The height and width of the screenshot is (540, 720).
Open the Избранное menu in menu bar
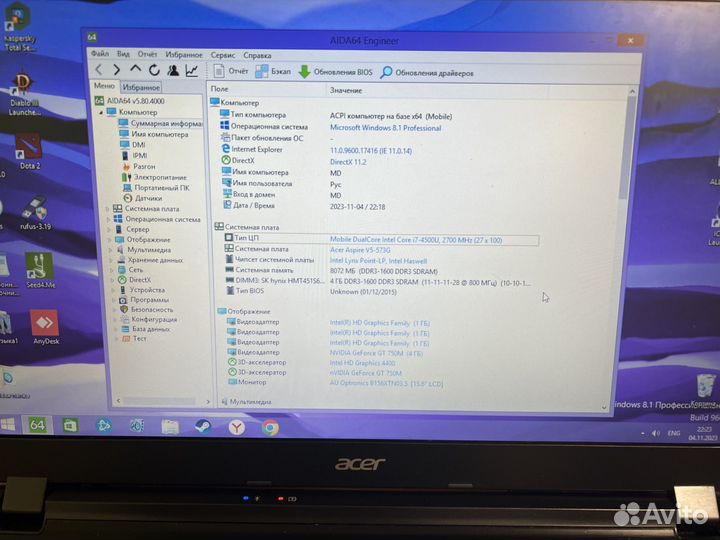(x=184, y=55)
